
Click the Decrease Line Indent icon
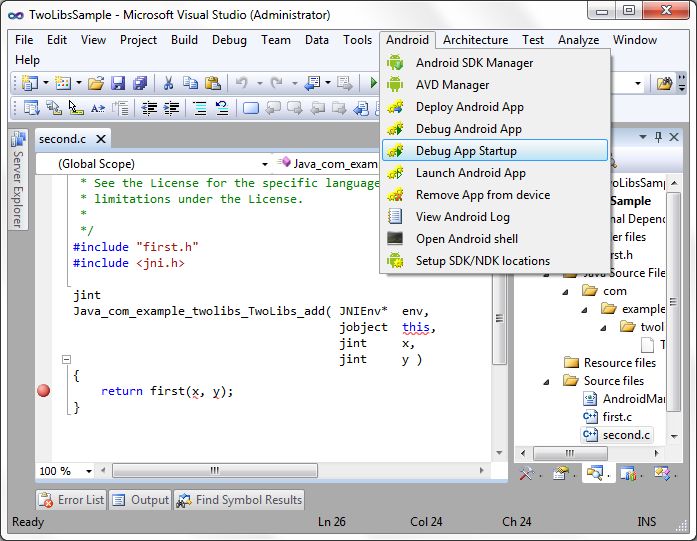pyautogui.click(x=149, y=108)
